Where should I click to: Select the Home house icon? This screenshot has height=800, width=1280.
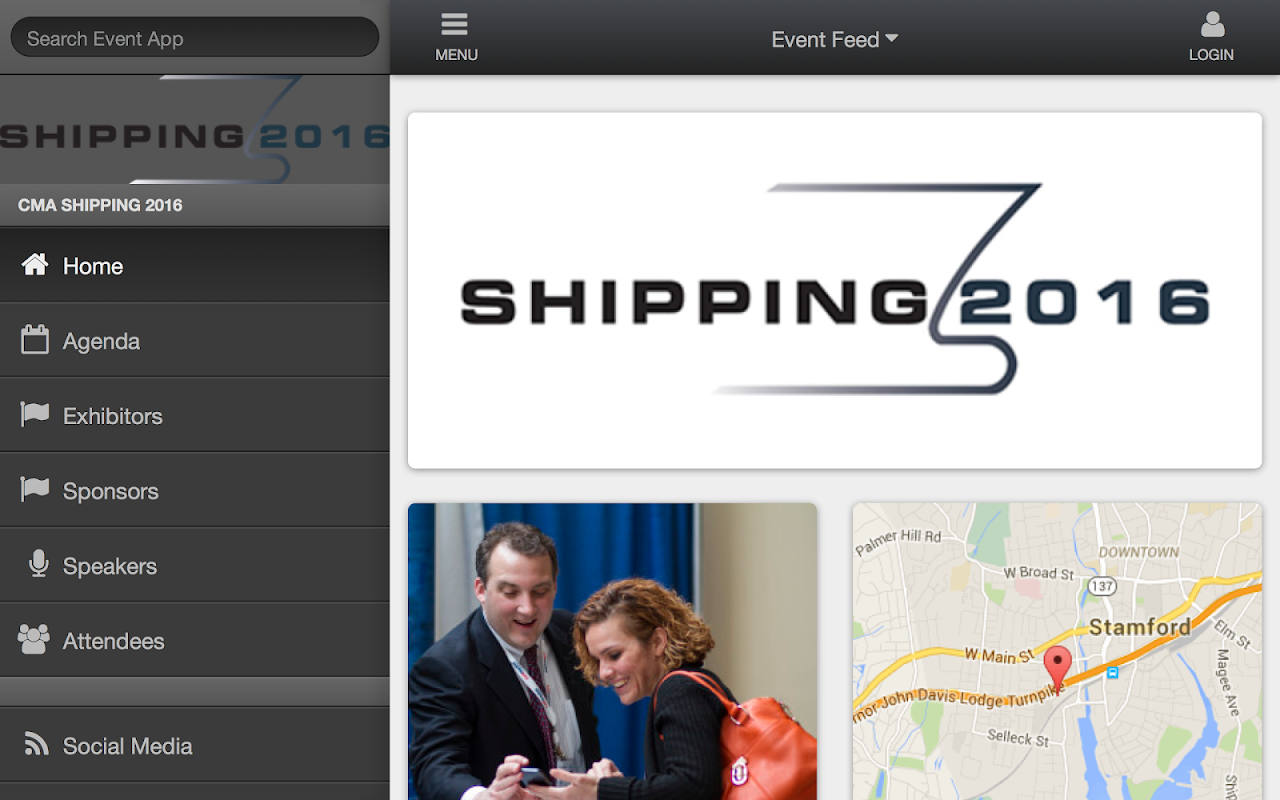point(35,265)
